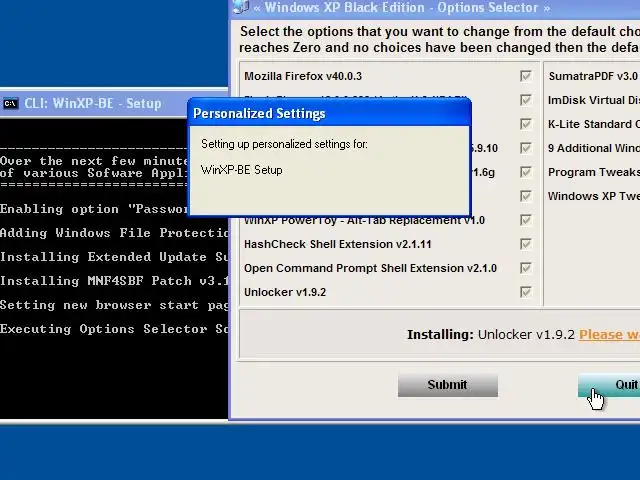The width and height of the screenshot is (640, 480).
Task: Click the CLI window command prompt icon
Action: click(x=11, y=104)
